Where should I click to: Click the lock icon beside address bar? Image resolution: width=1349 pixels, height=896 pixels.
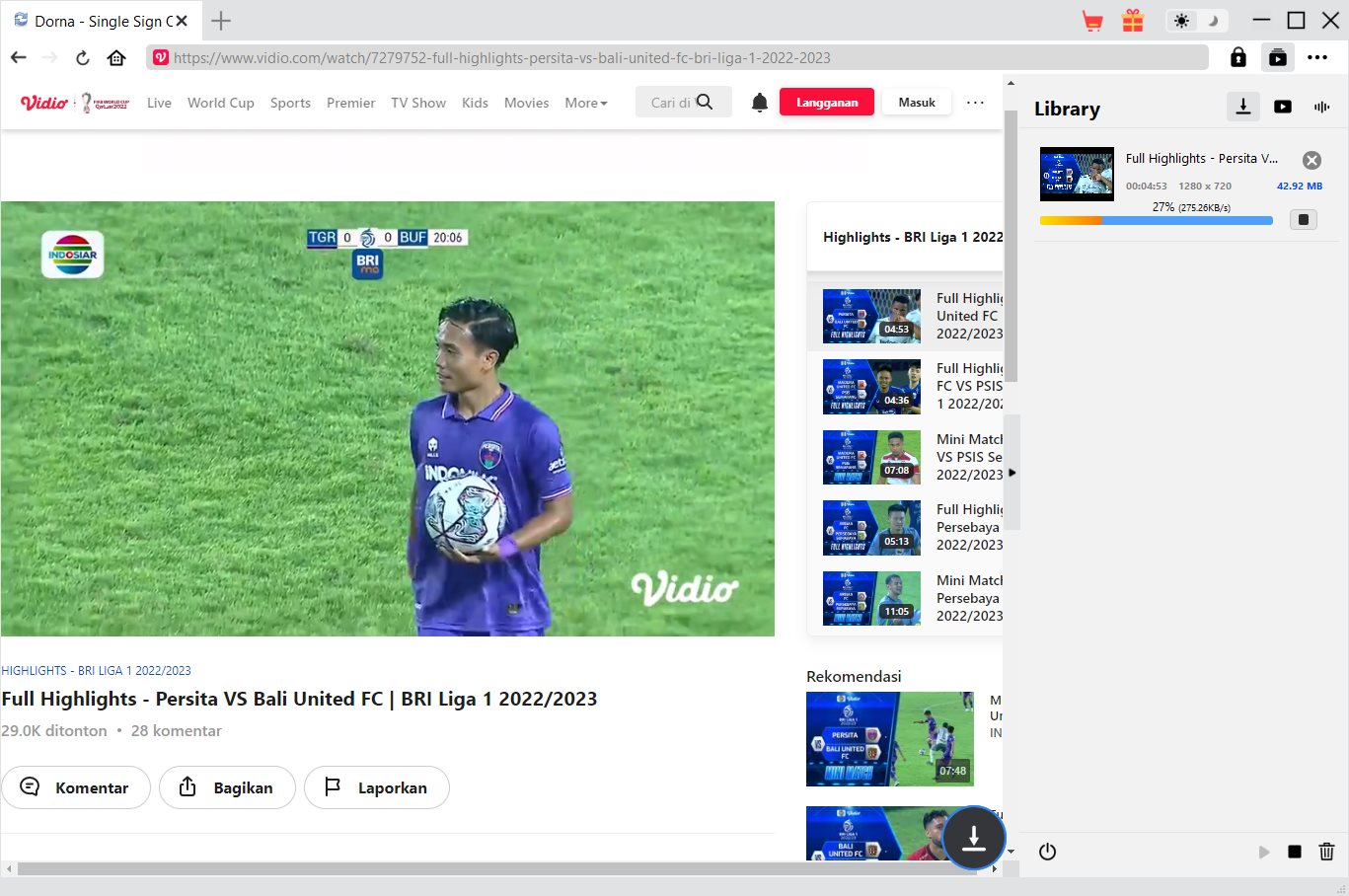click(1237, 57)
